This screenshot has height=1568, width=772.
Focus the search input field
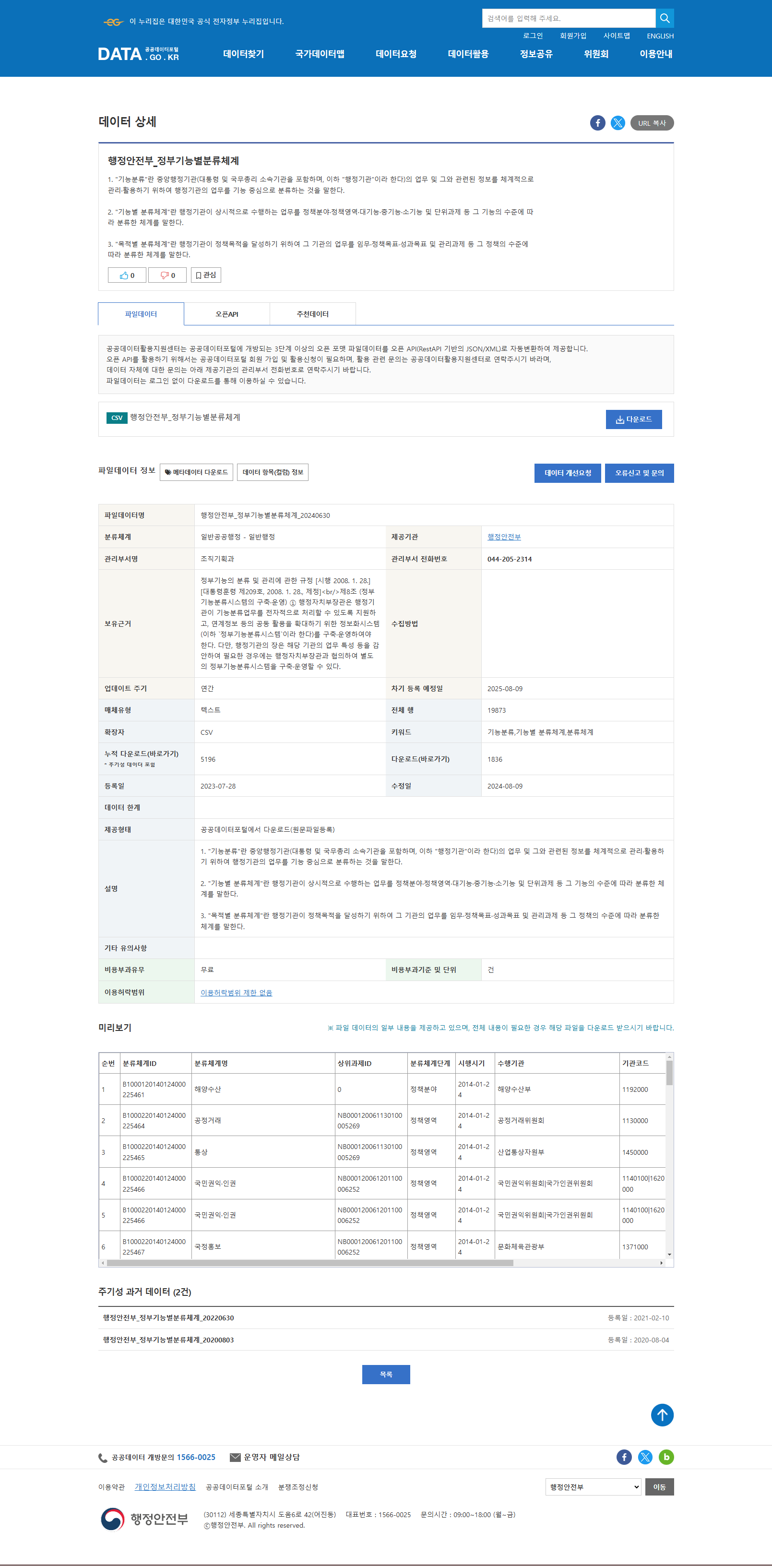point(568,18)
